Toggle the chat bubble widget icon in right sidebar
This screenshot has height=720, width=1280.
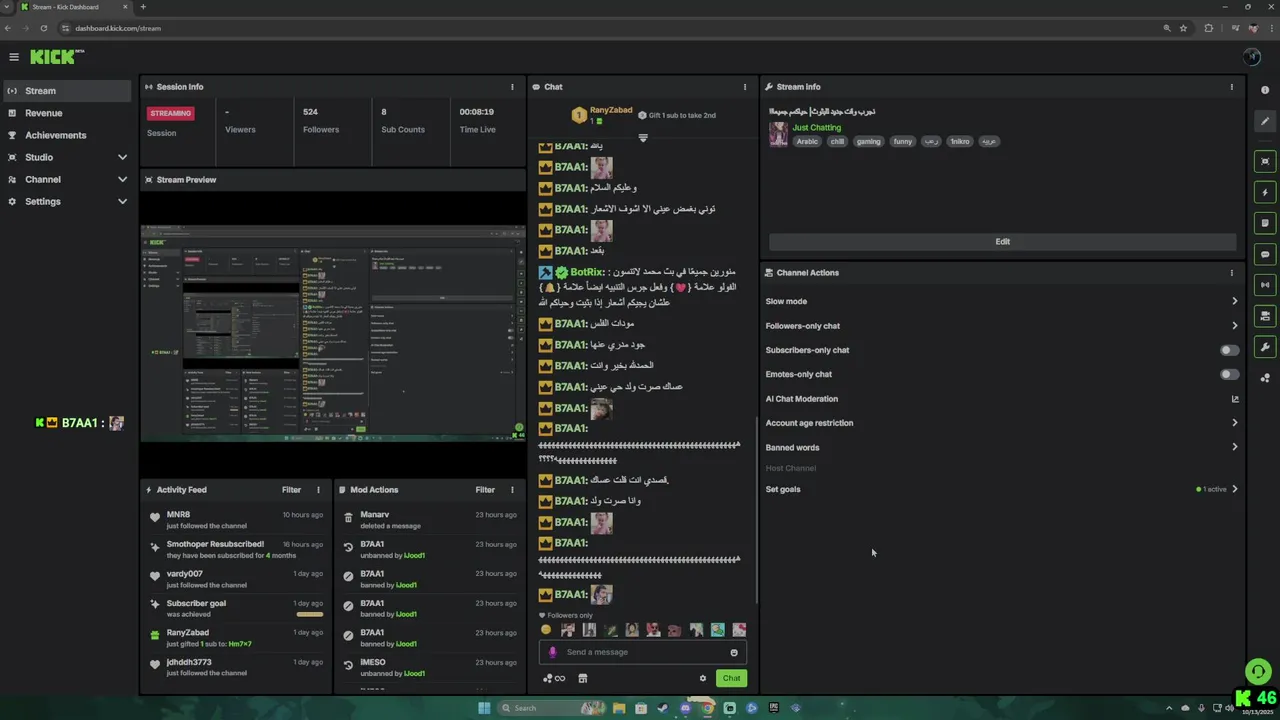(x=1265, y=254)
